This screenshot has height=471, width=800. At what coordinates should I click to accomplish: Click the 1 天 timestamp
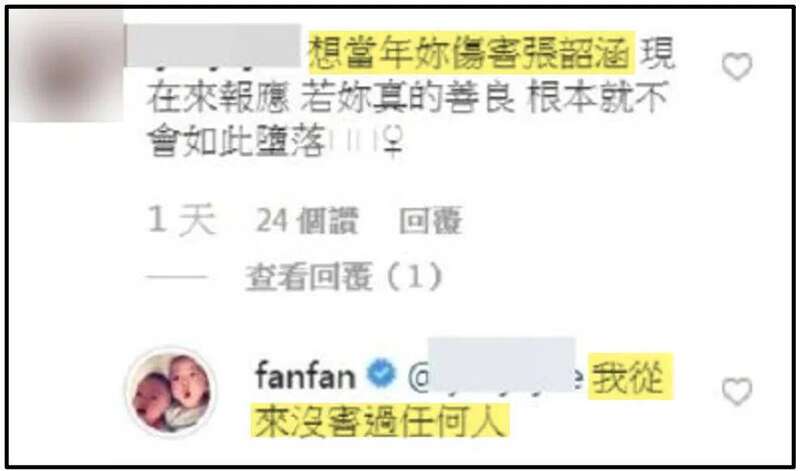coord(181,220)
